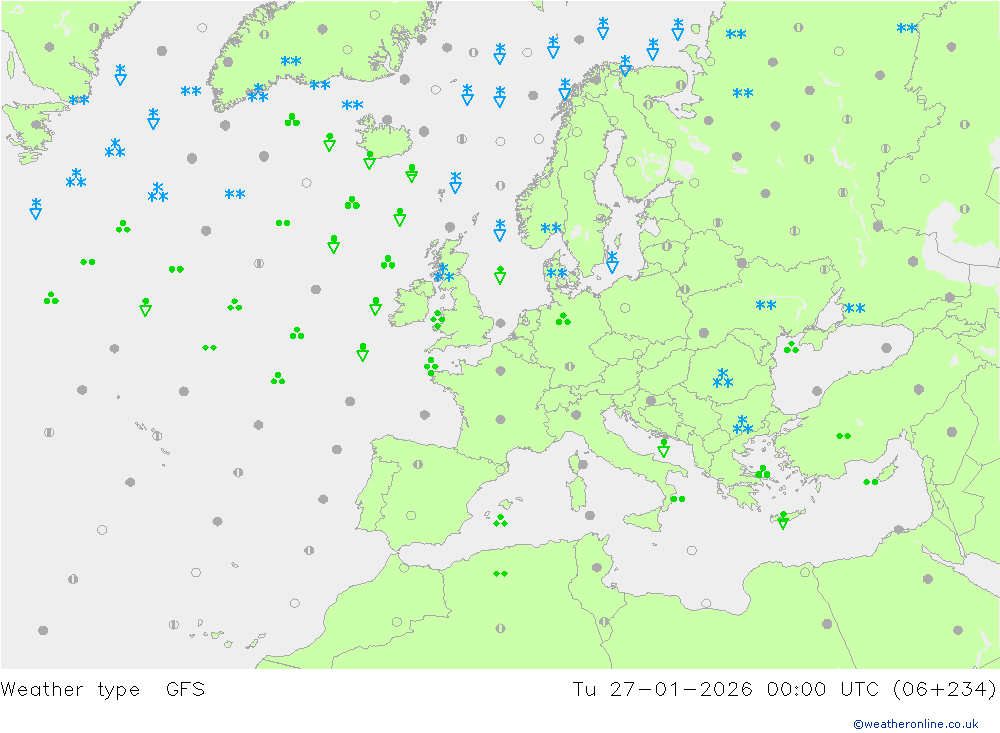Viewport: 1000px width, 733px height.
Task: Select the snow symbol over central Ukraine
Action: (766, 305)
